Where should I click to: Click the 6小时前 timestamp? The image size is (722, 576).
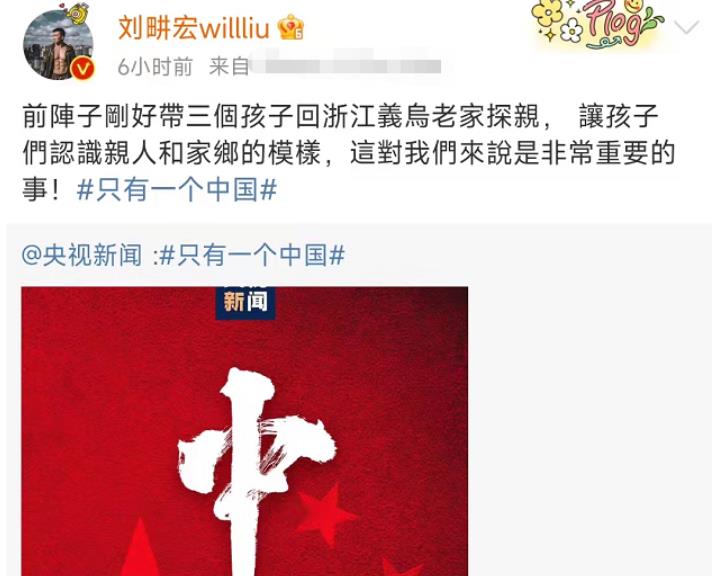point(155,67)
